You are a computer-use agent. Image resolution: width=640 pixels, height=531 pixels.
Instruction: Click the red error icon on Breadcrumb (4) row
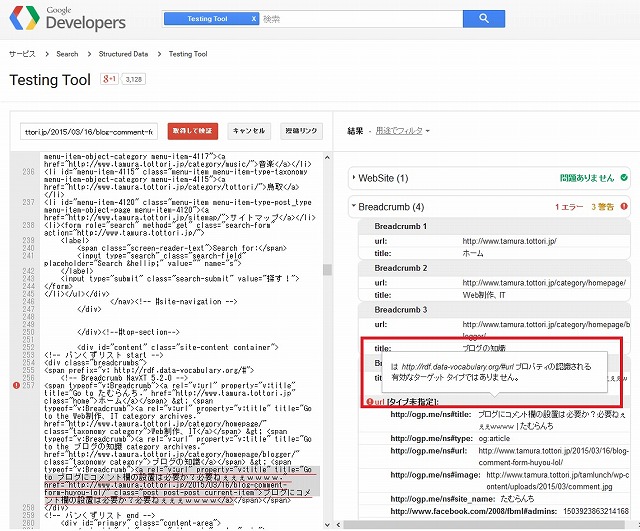(624, 207)
